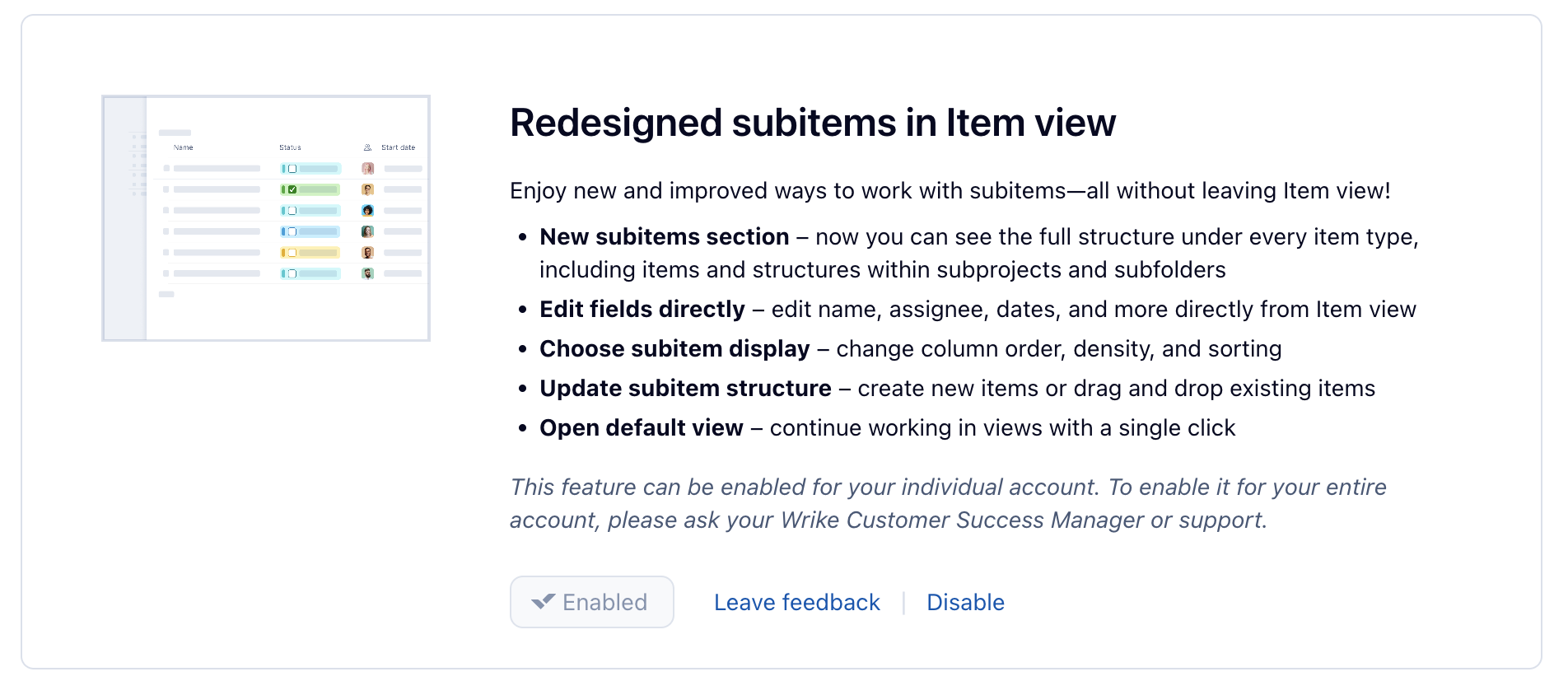Open the subitems table preview thumbnail
This screenshot has height=695, width=1568.
coord(266,218)
